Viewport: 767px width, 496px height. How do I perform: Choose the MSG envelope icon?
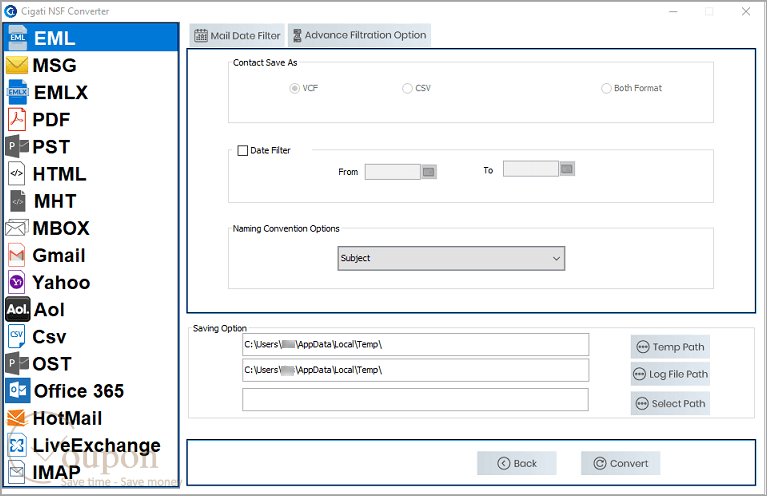coord(17,65)
